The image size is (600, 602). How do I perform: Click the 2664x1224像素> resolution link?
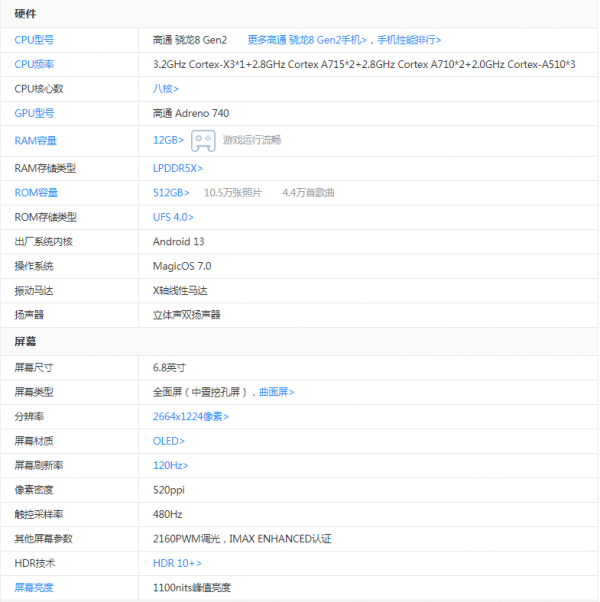click(x=191, y=417)
